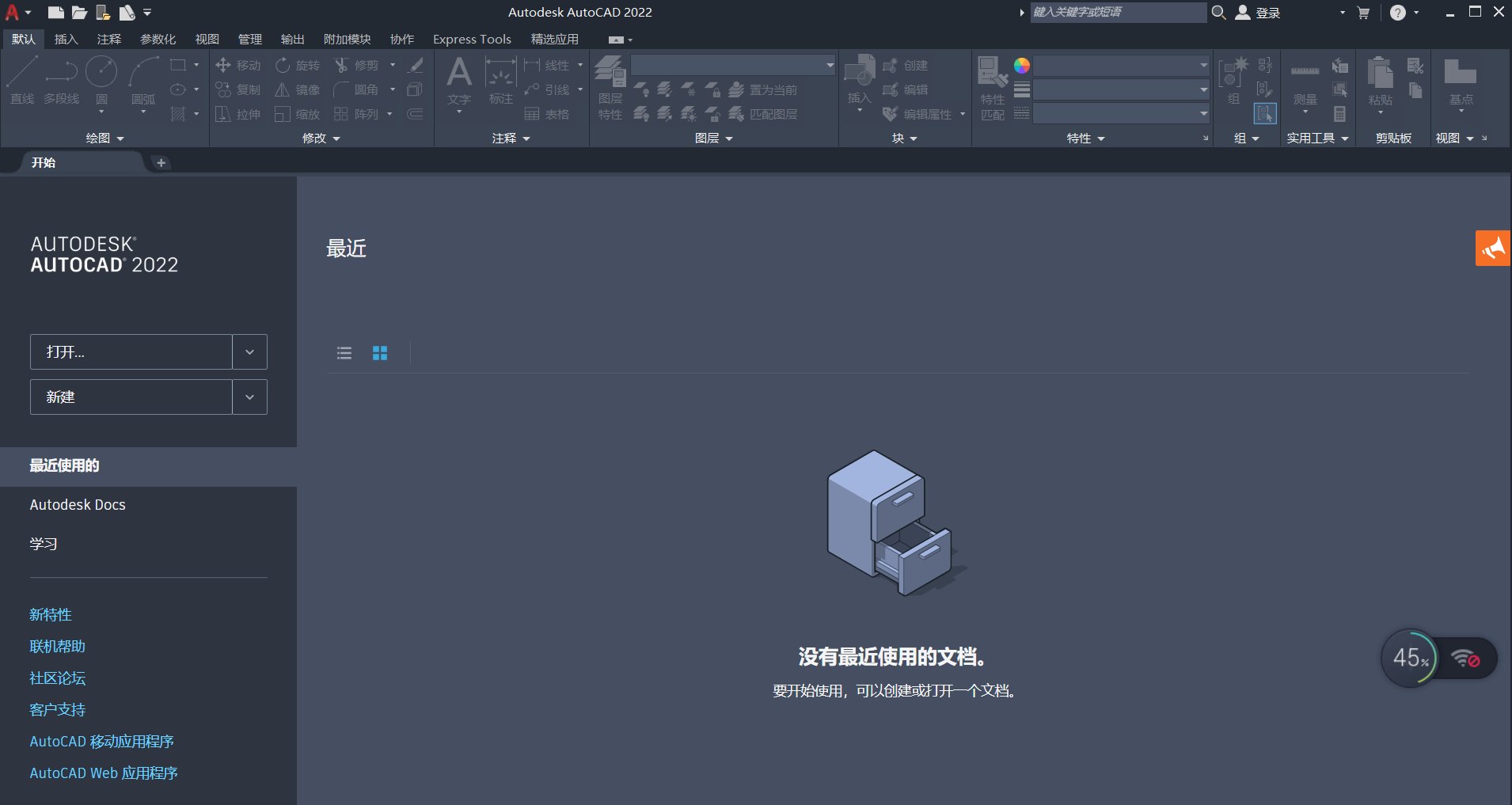Open the layer name combo box
The width and height of the screenshot is (1512, 805).
coord(733,65)
